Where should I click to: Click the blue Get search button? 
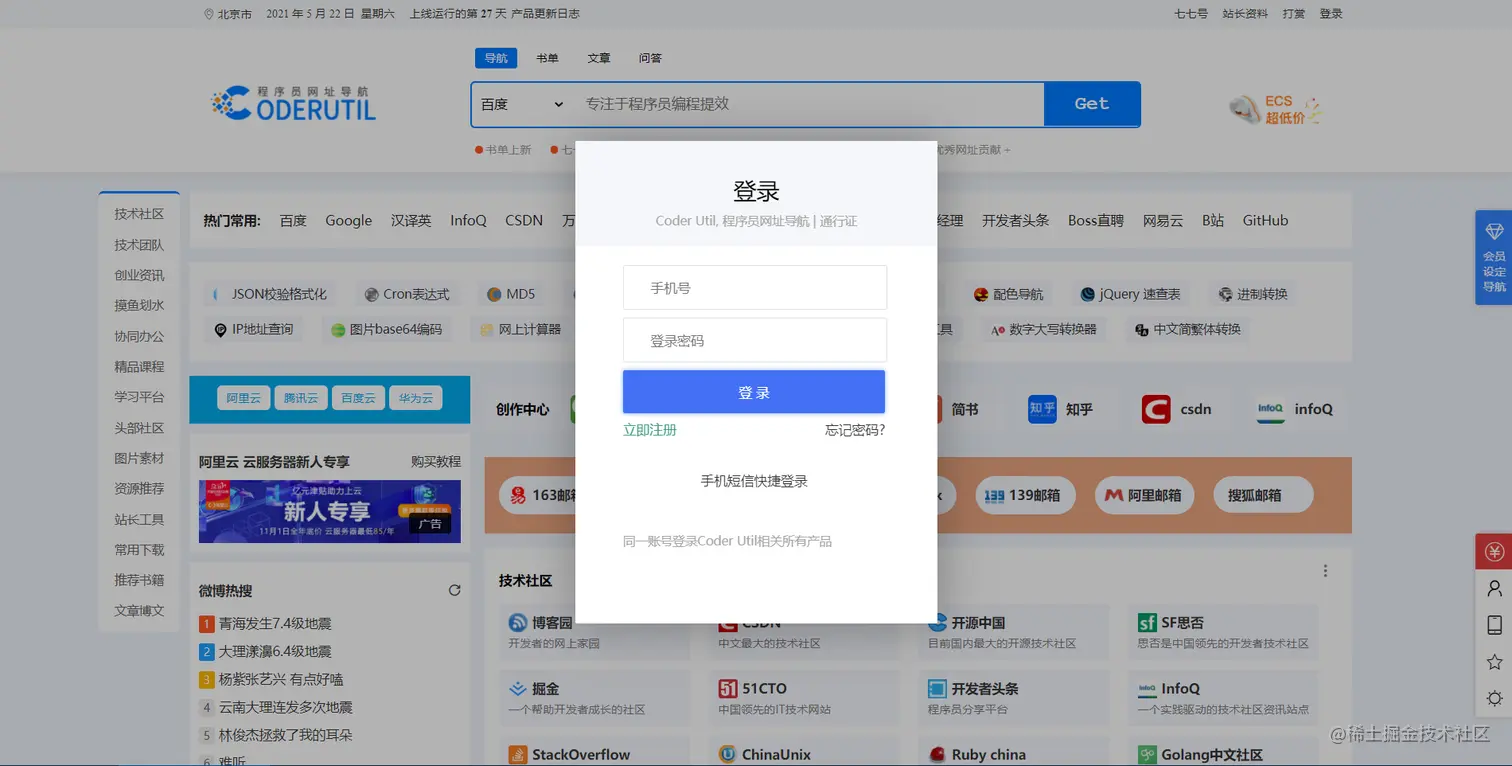click(1092, 104)
